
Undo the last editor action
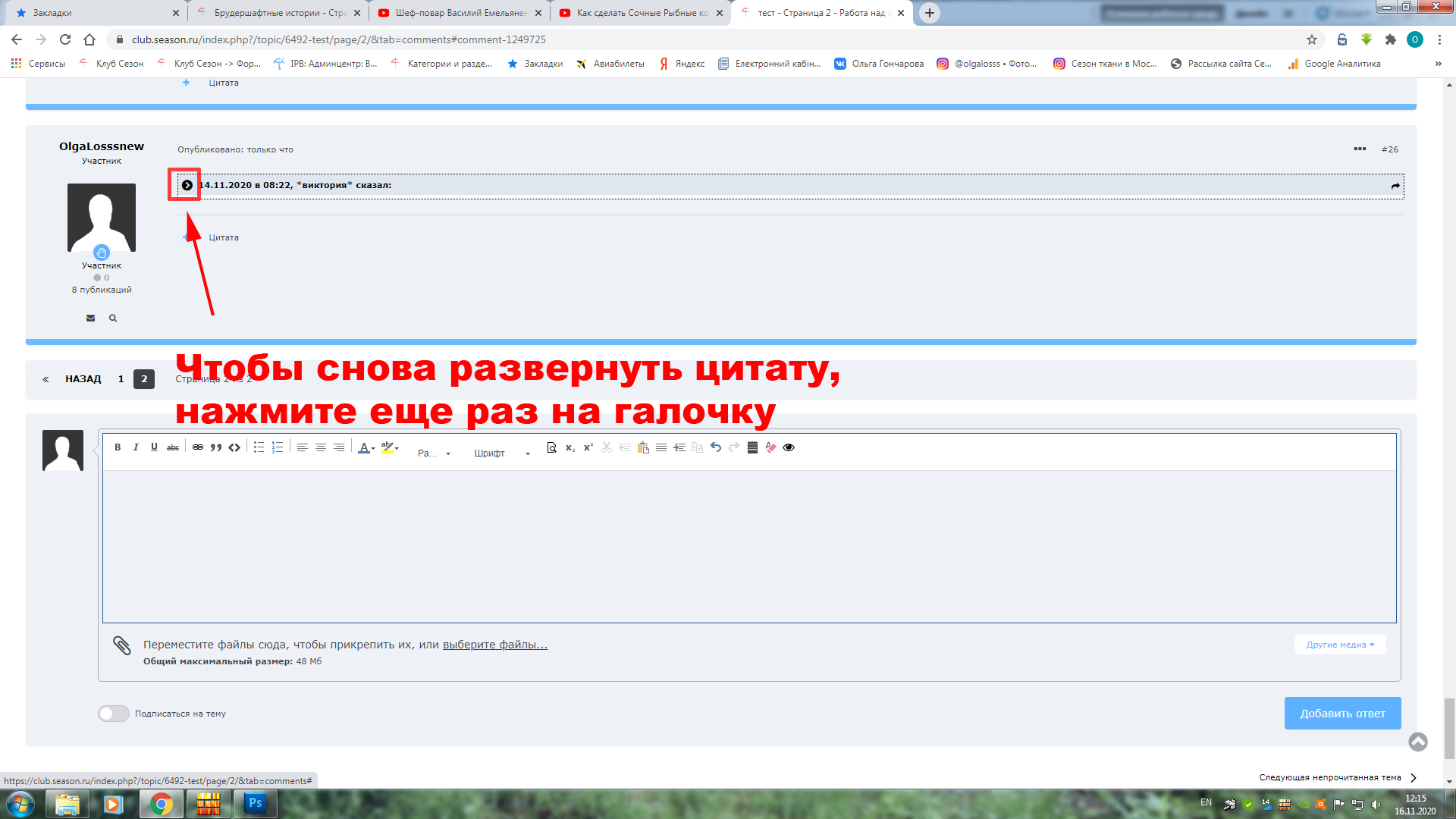coord(716,447)
